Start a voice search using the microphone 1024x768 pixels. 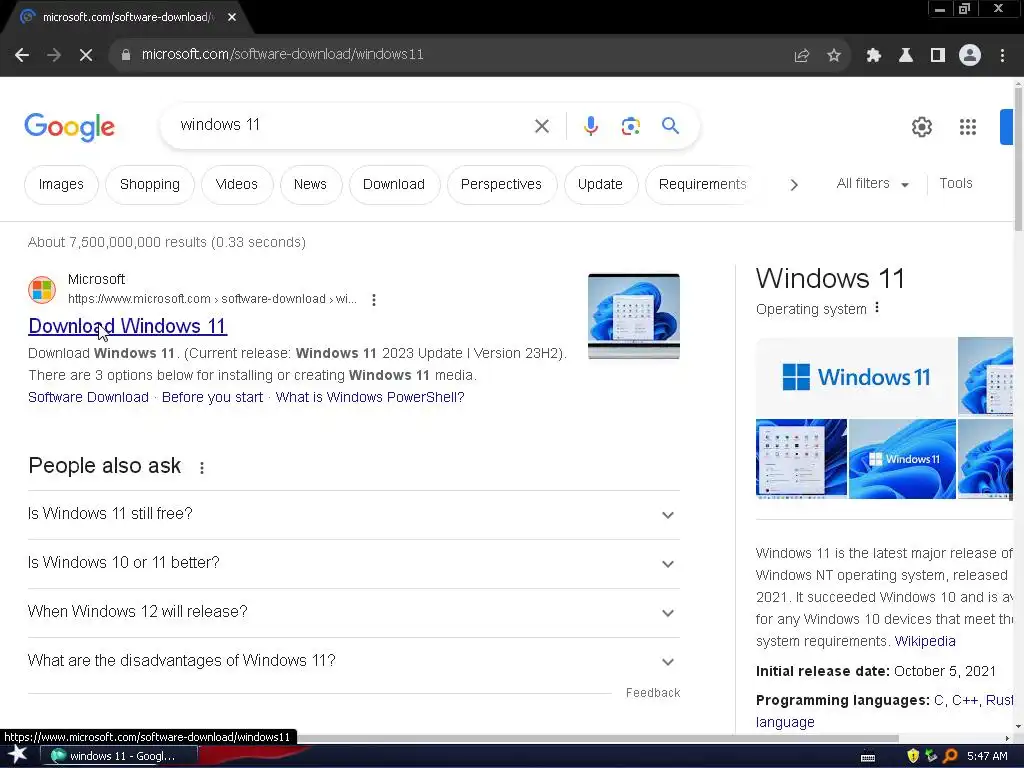(x=590, y=125)
